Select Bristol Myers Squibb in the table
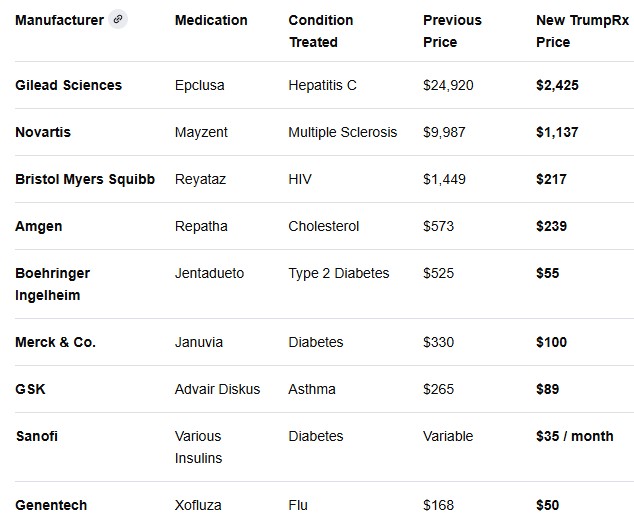 point(85,179)
